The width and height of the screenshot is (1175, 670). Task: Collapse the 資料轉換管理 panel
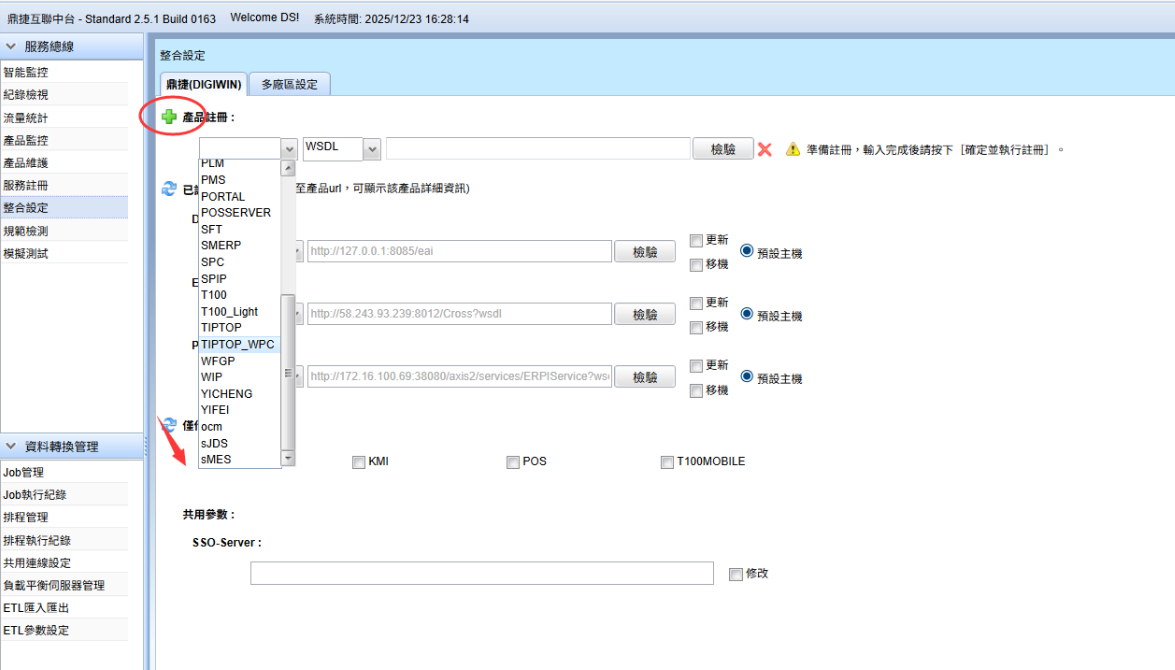tap(11, 447)
